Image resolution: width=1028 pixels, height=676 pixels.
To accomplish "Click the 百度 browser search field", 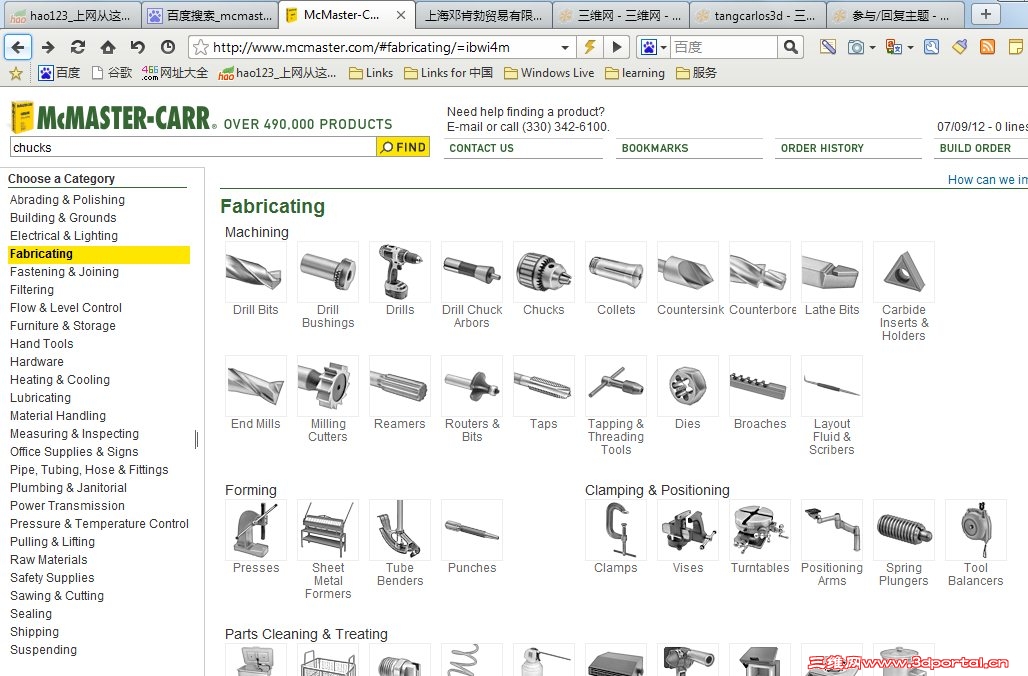I will pos(723,47).
